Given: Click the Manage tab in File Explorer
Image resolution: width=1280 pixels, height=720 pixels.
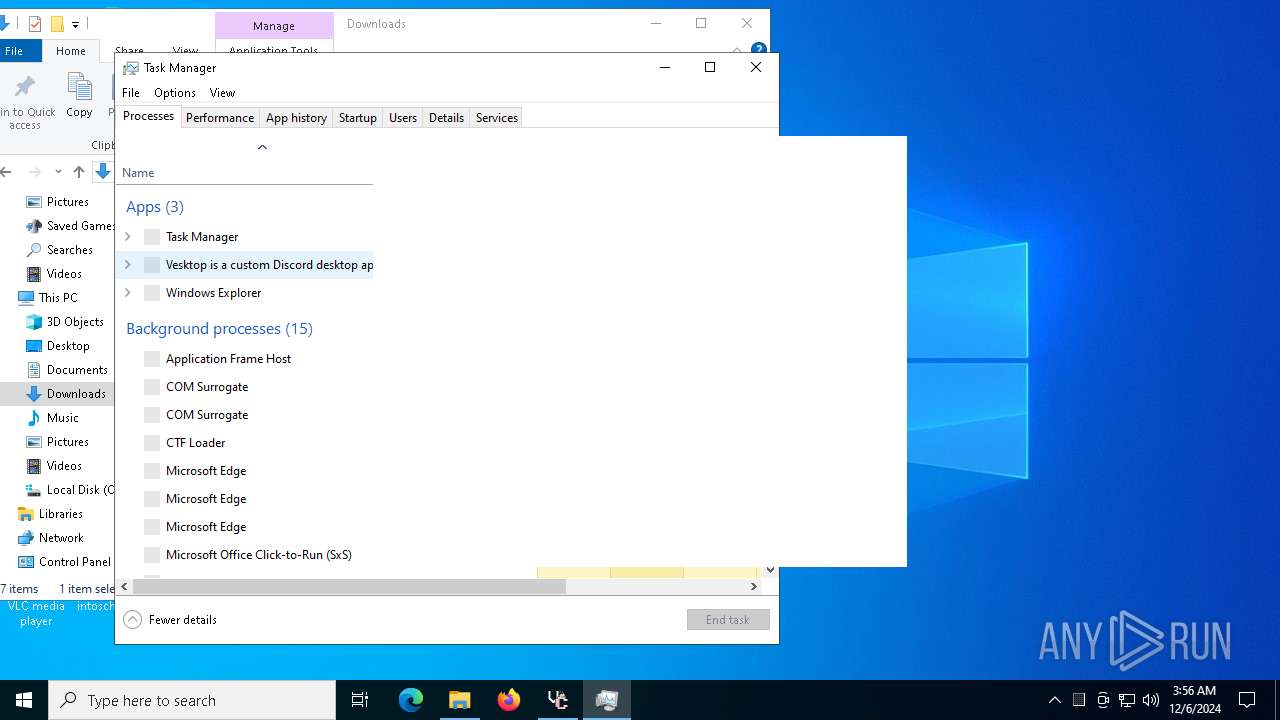Looking at the screenshot, I should coord(274,26).
